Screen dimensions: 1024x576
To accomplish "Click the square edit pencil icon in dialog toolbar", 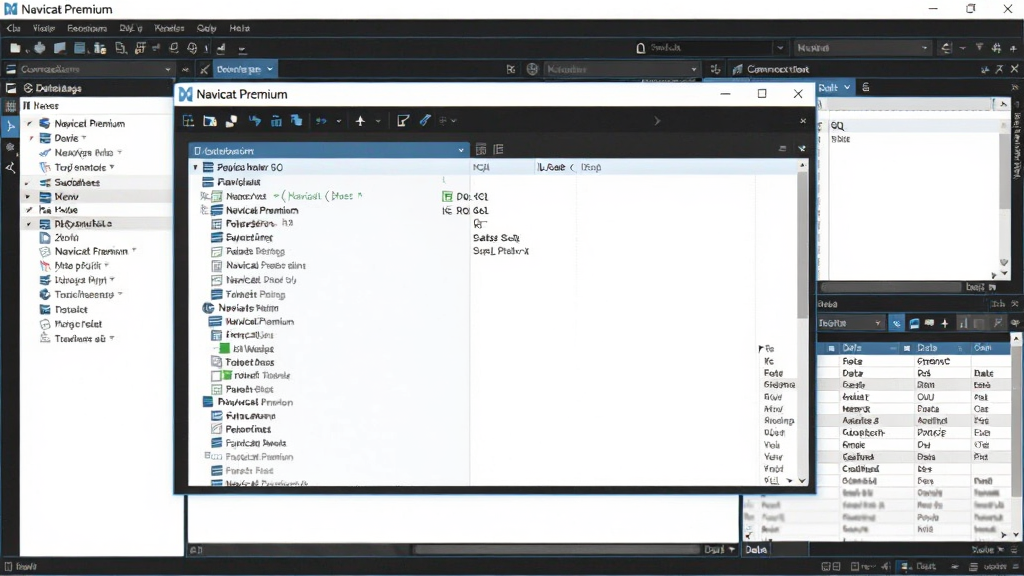I will tap(403, 121).
